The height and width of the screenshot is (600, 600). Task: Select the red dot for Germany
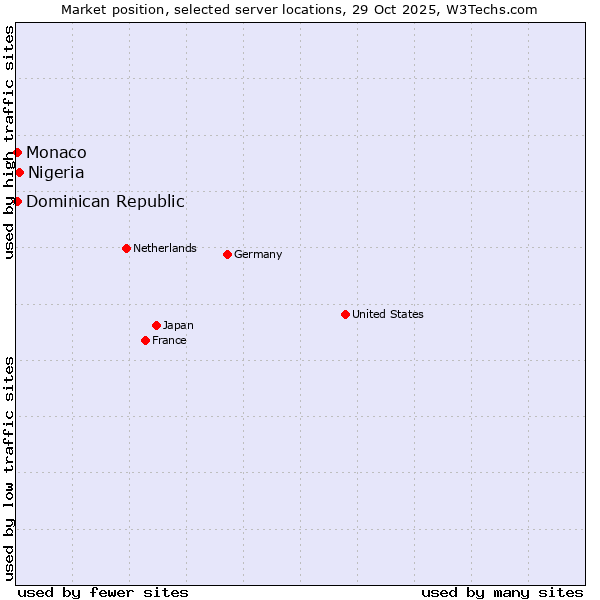227,254
